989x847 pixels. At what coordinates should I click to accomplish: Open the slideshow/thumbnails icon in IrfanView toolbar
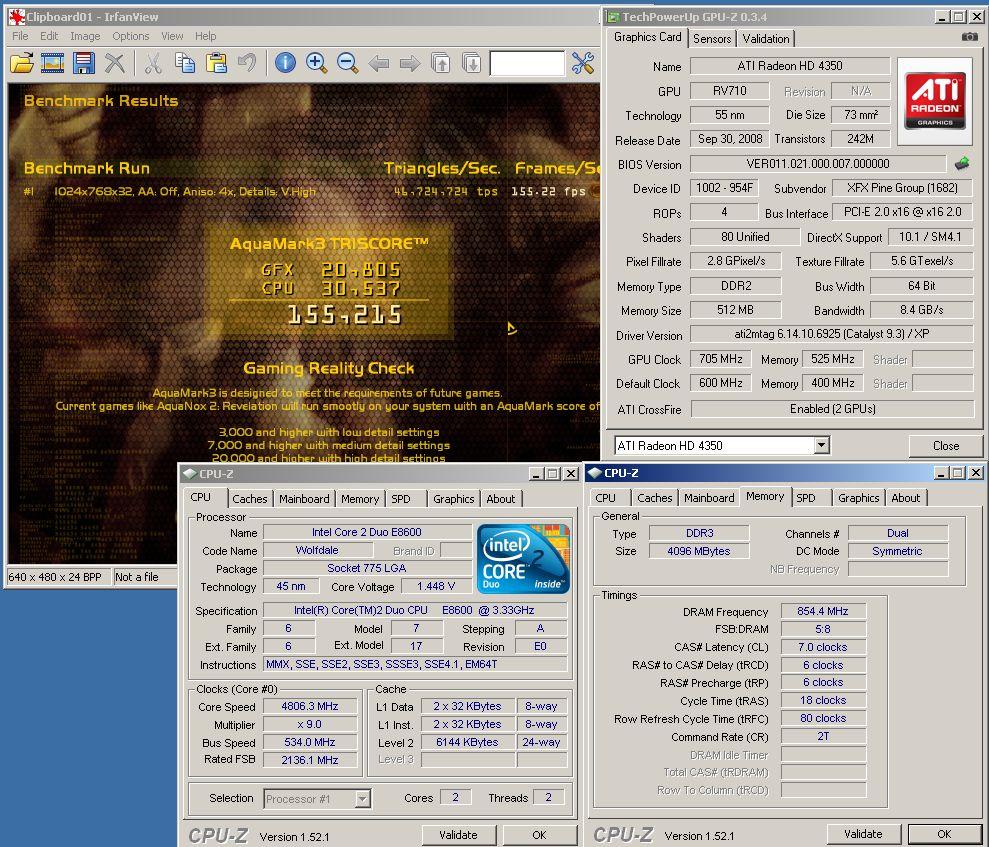pos(52,63)
